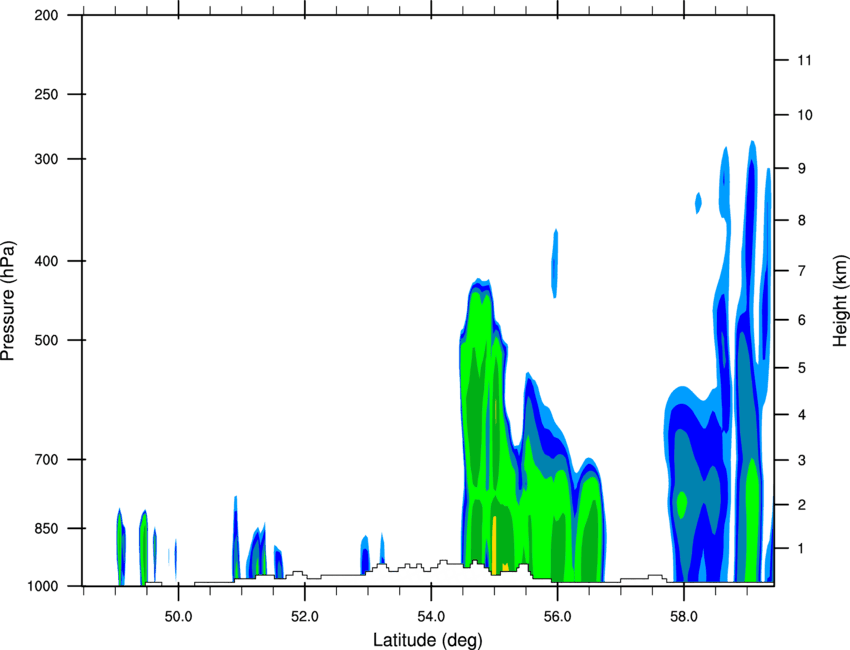Click the isolated light-blue blob near 56.0 latitude

555,263
